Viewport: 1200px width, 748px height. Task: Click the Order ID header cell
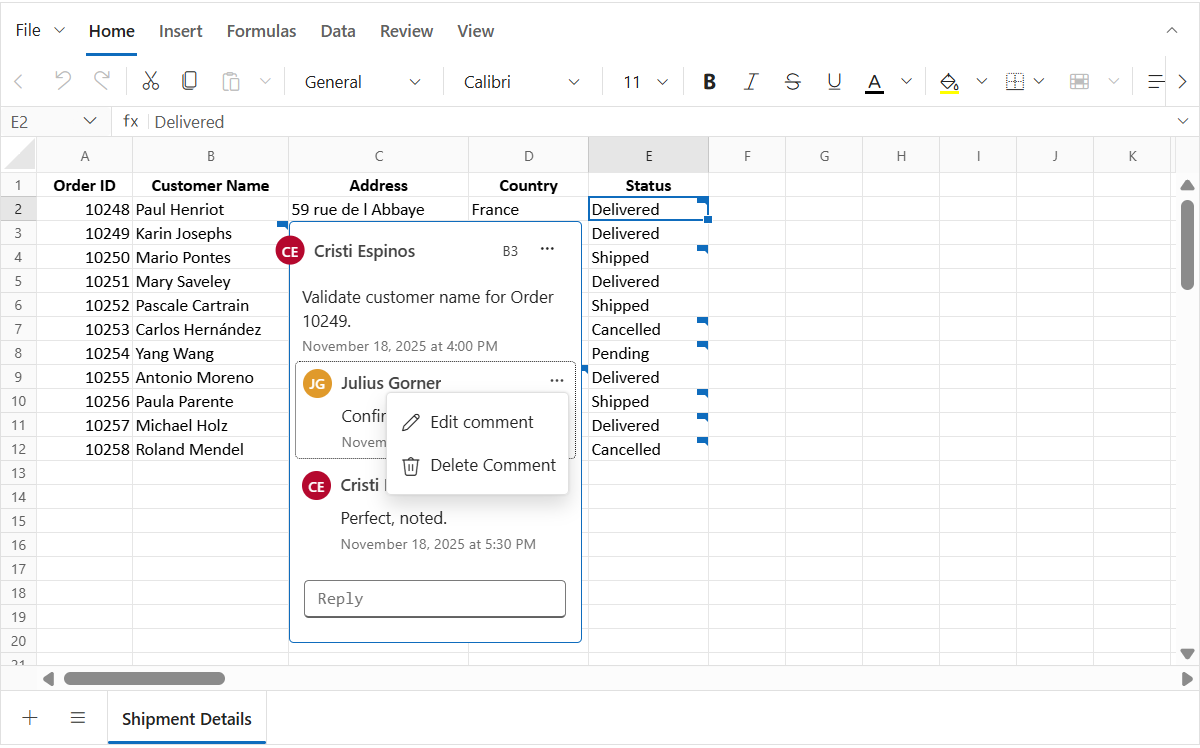pos(85,185)
